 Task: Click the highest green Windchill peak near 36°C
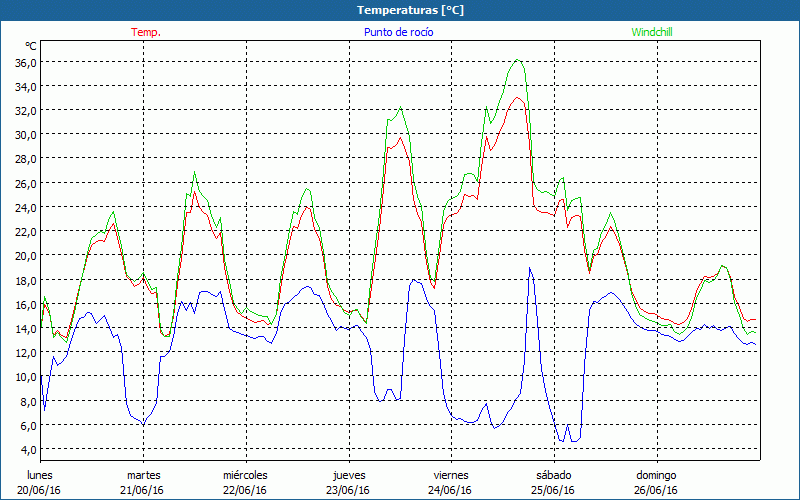click(x=517, y=60)
